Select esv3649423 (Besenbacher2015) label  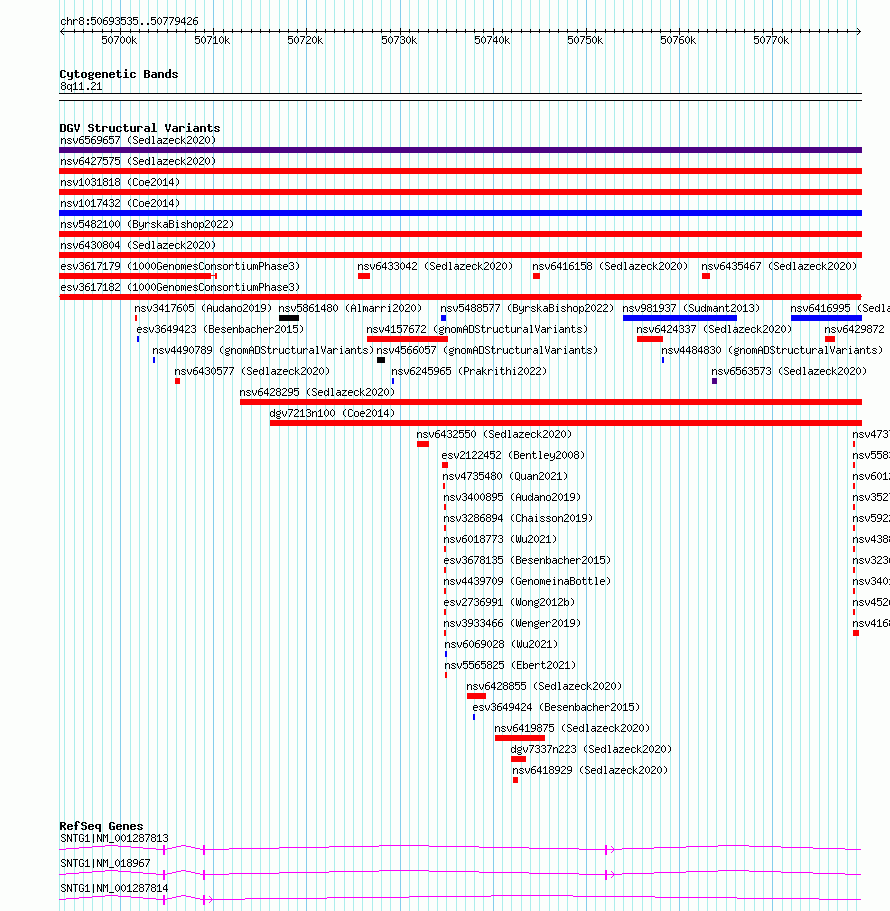click(220, 329)
